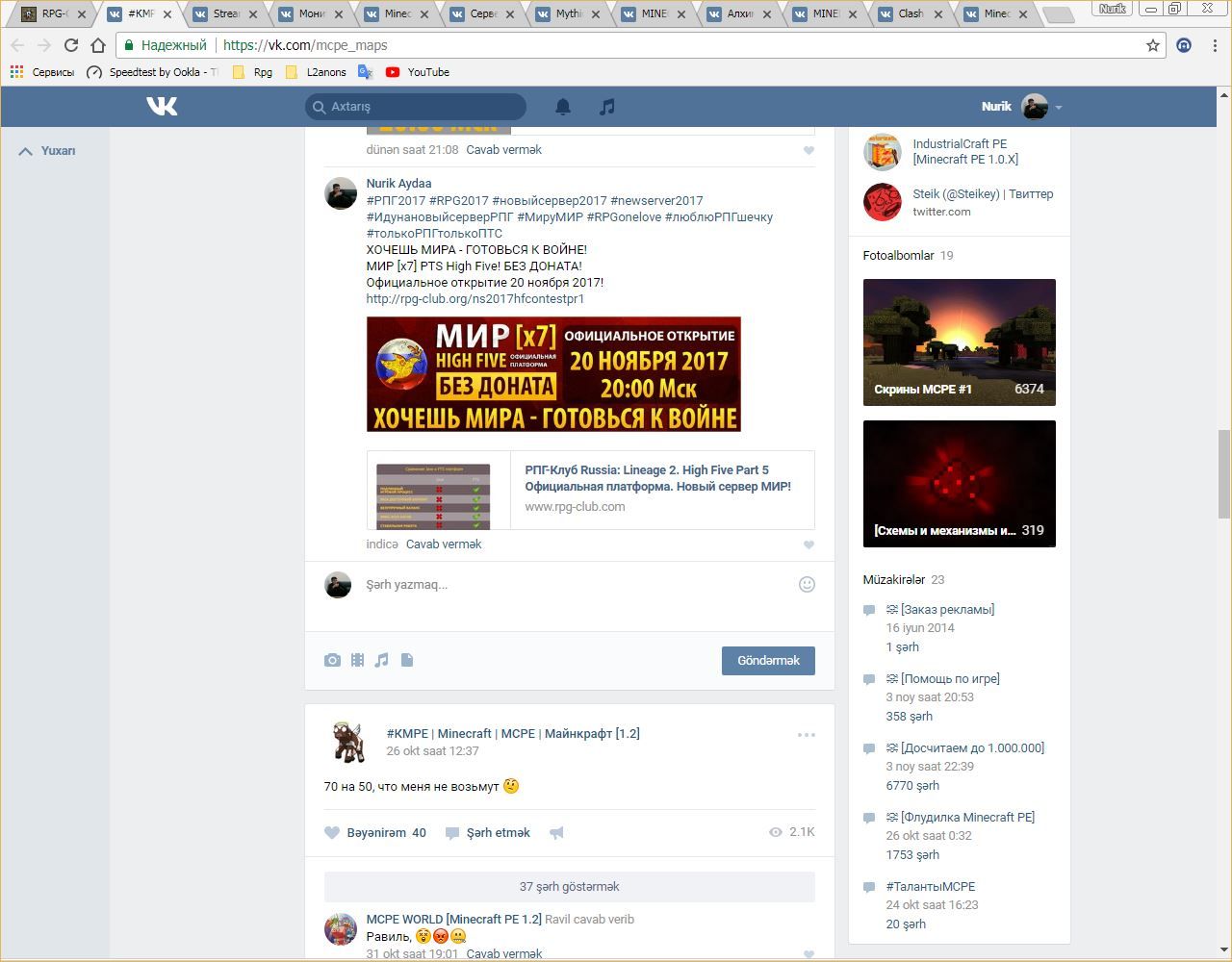Share the post with the megaphone icon
This screenshot has width=1232, height=962.
coord(556,833)
